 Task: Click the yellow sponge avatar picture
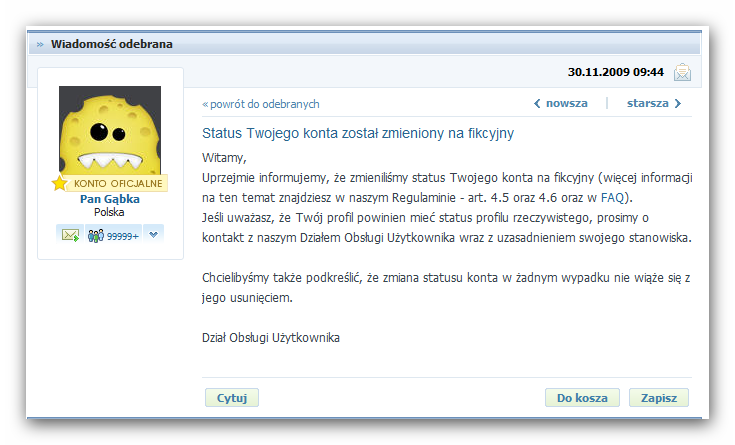(110, 130)
